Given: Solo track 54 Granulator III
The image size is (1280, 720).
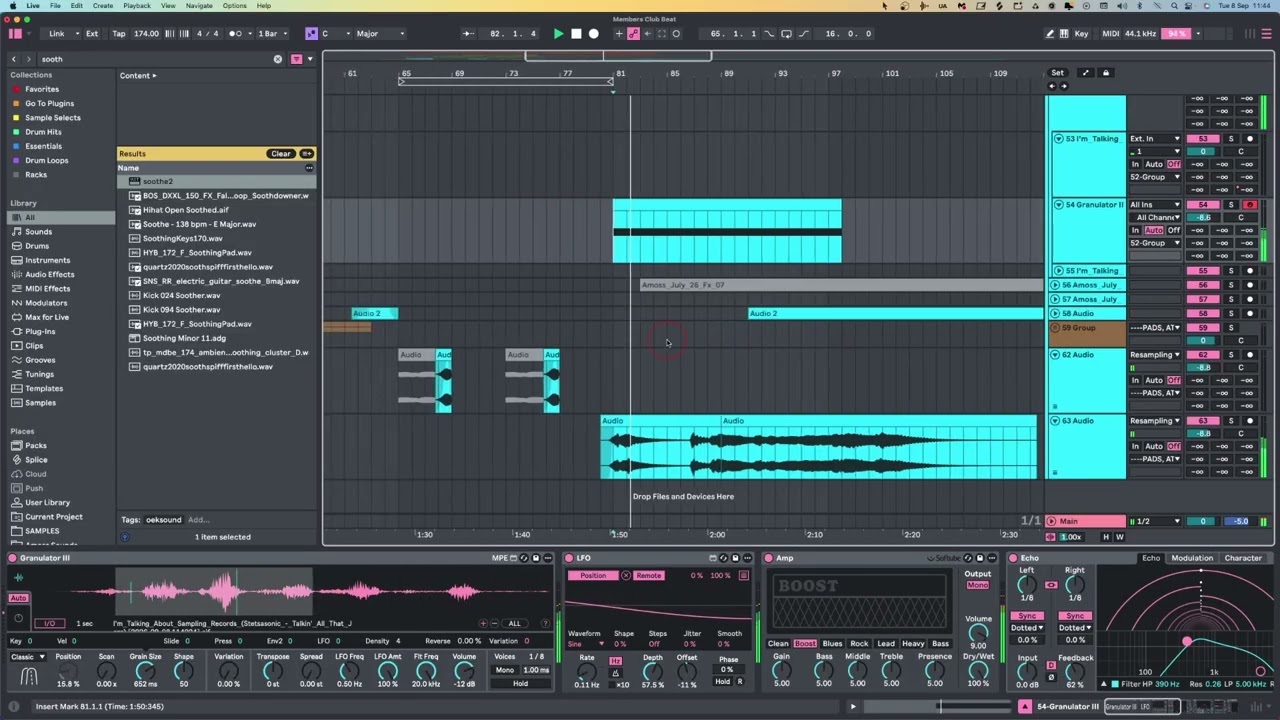Looking at the screenshot, I should [x=1231, y=205].
